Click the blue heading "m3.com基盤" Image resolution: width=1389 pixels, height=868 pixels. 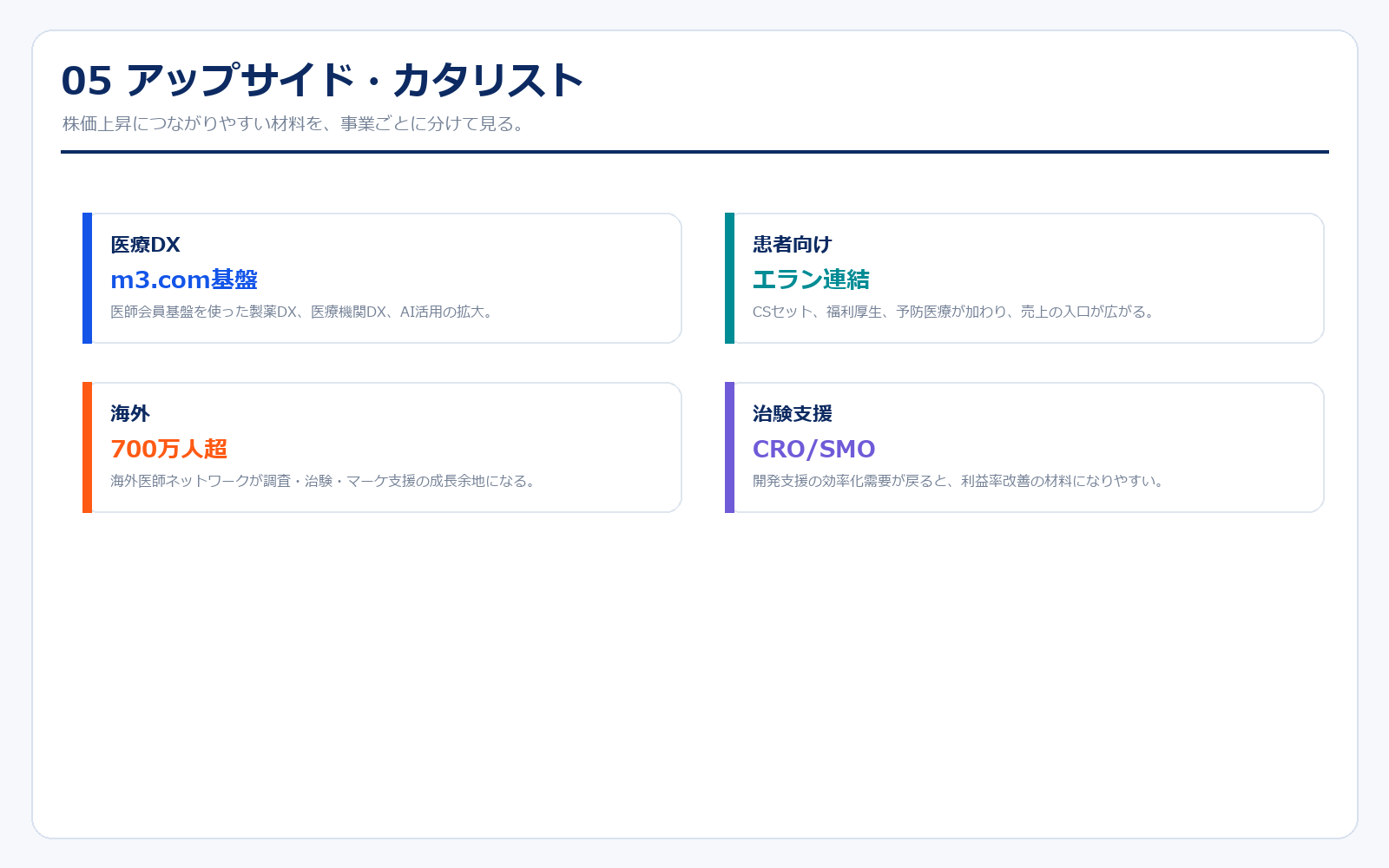point(184,279)
